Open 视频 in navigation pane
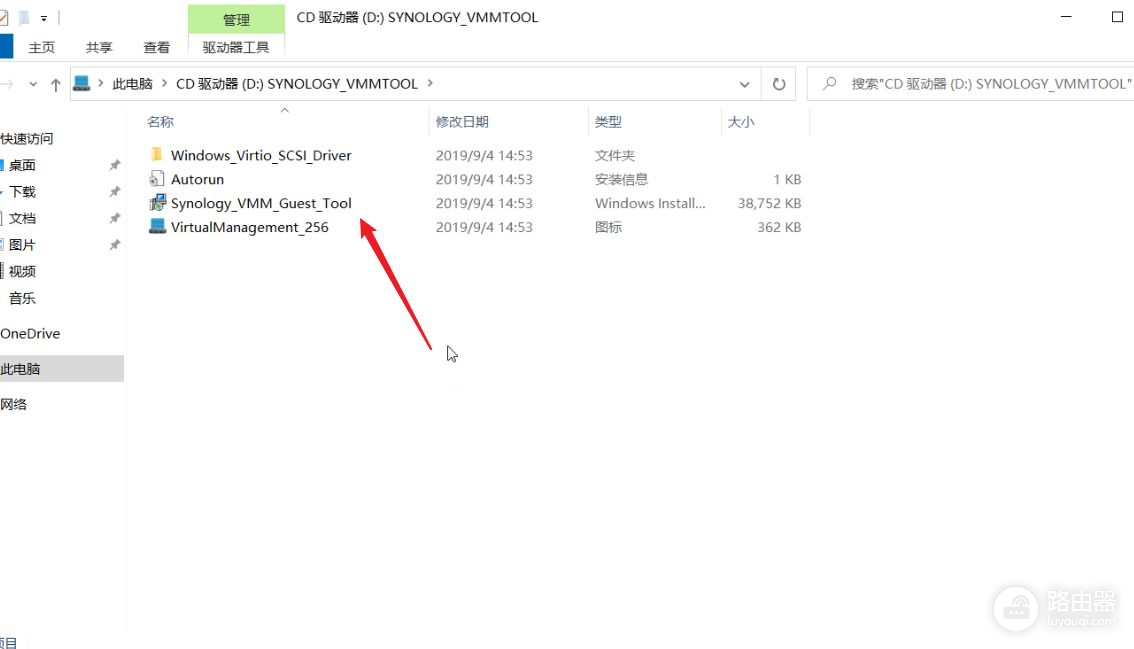The height and width of the screenshot is (649, 1134). pyautogui.click(x=22, y=271)
